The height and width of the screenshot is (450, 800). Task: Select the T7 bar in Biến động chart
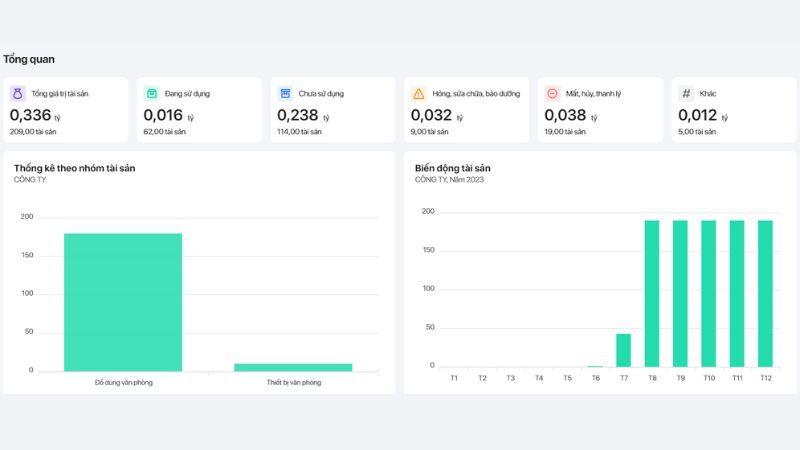[x=623, y=350]
